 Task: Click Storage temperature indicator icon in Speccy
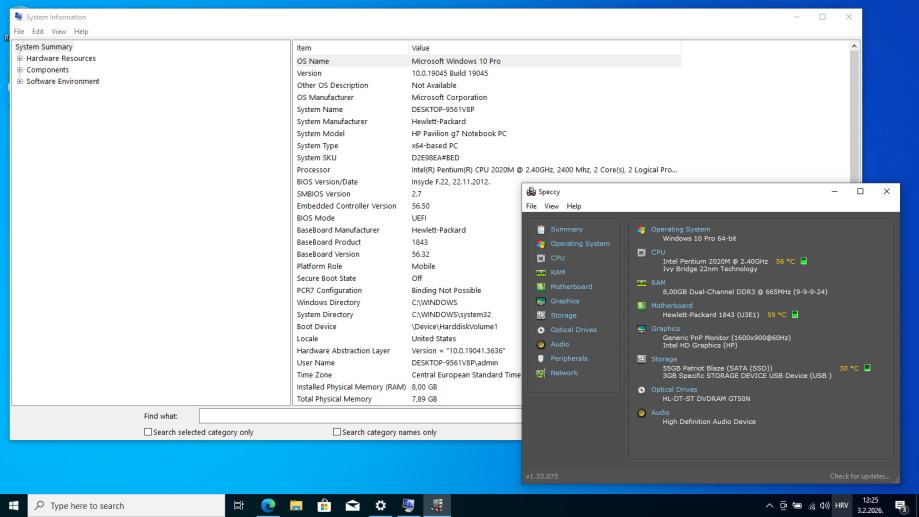867,368
